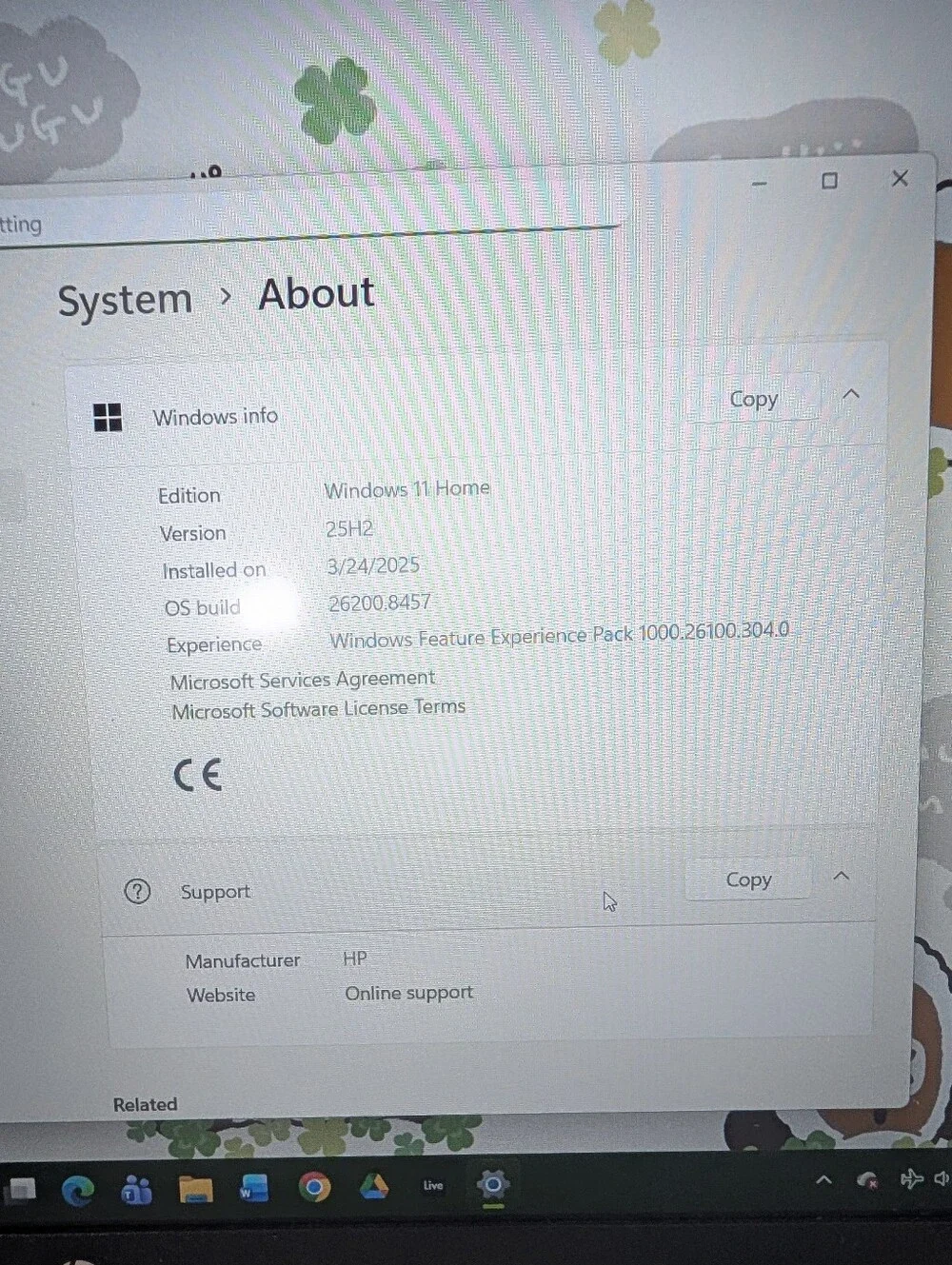Click the HP manufacturer value
This screenshot has width=952, height=1265.
coord(355,959)
